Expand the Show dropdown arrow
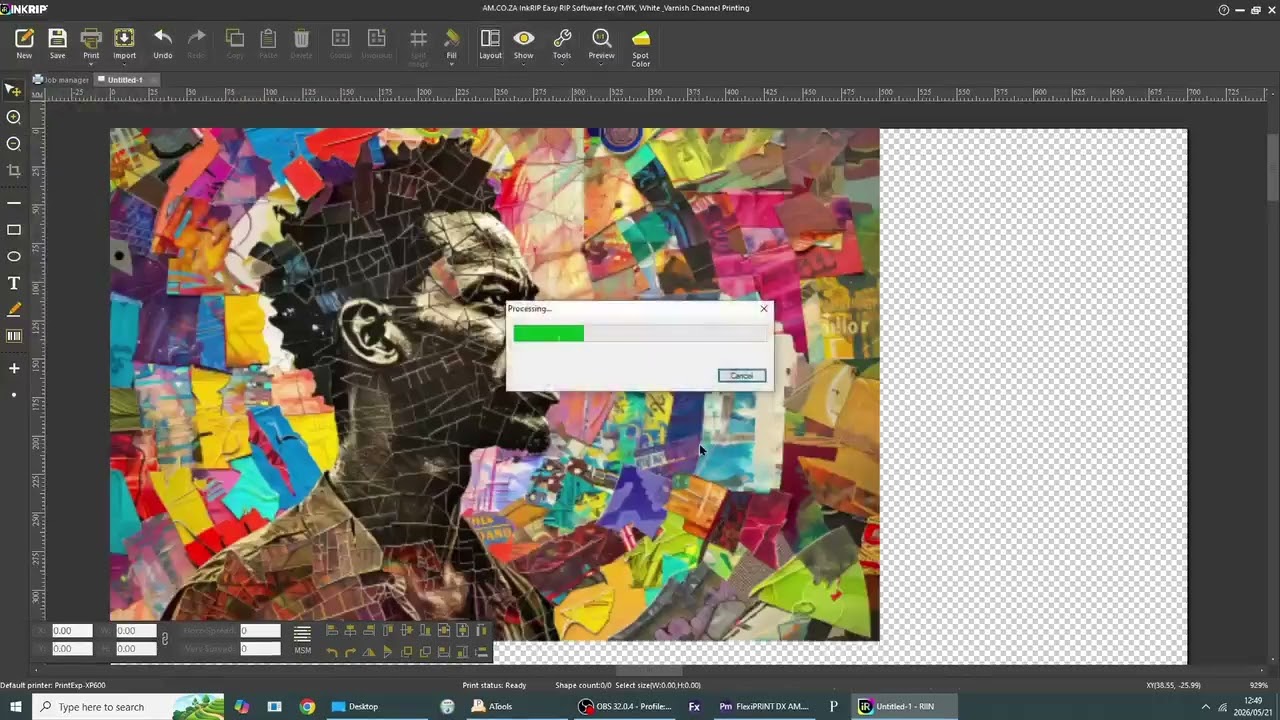1280x720 pixels. (x=524, y=65)
